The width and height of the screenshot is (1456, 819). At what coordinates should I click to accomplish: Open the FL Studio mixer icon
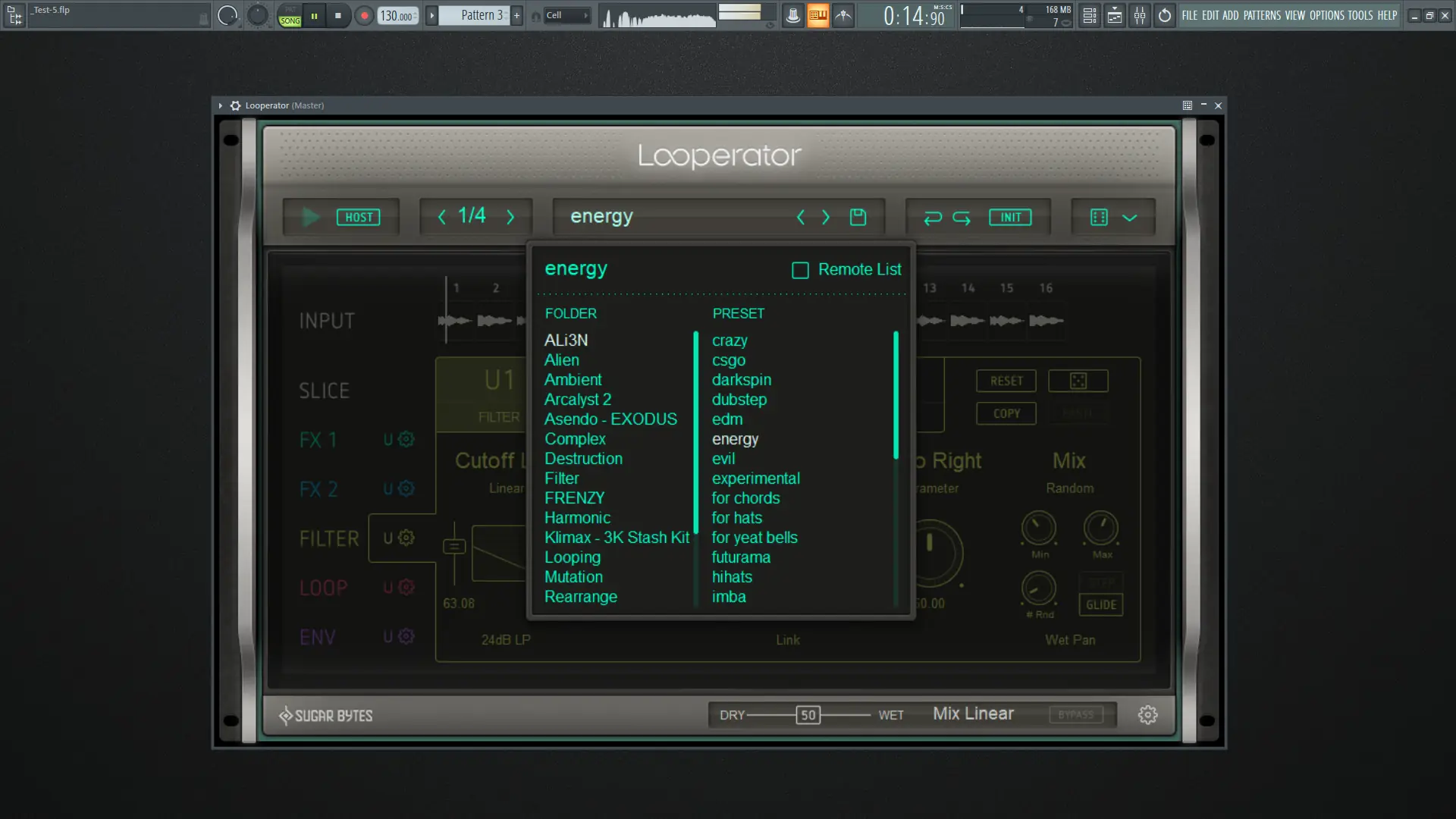pos(1139,15)
